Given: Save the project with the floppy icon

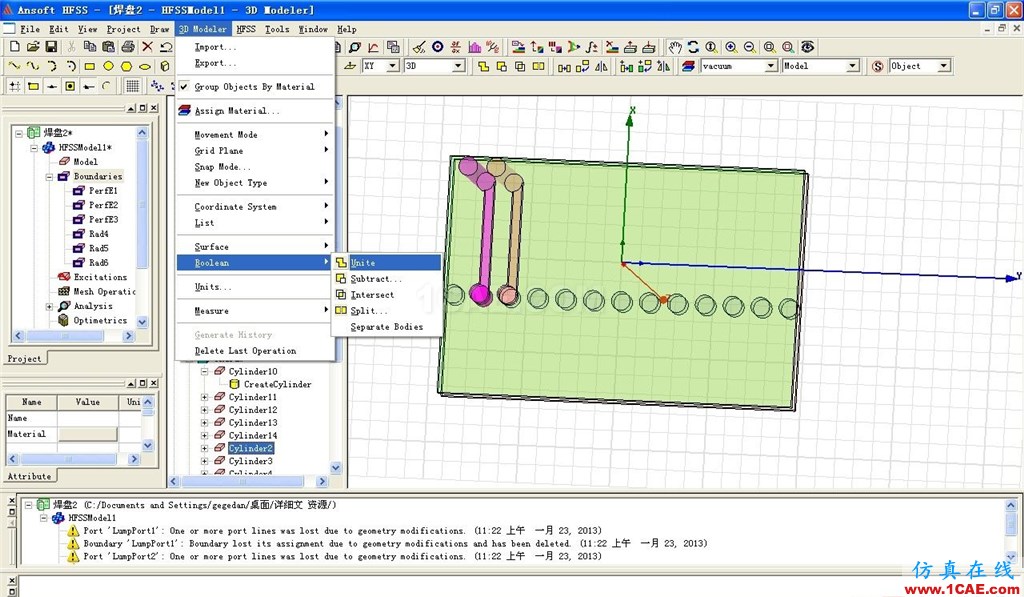Looking at the screenshot, I should pos(51,46).
